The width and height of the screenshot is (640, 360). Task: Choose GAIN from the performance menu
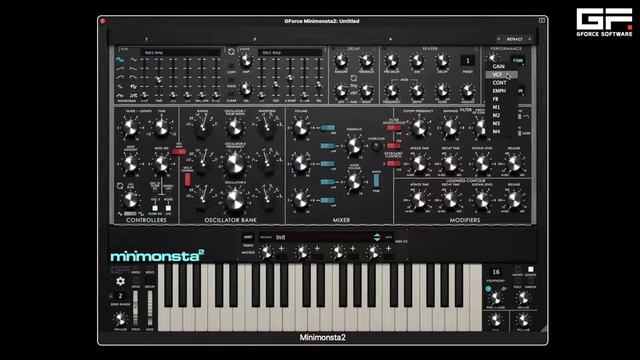coord(498,66)
